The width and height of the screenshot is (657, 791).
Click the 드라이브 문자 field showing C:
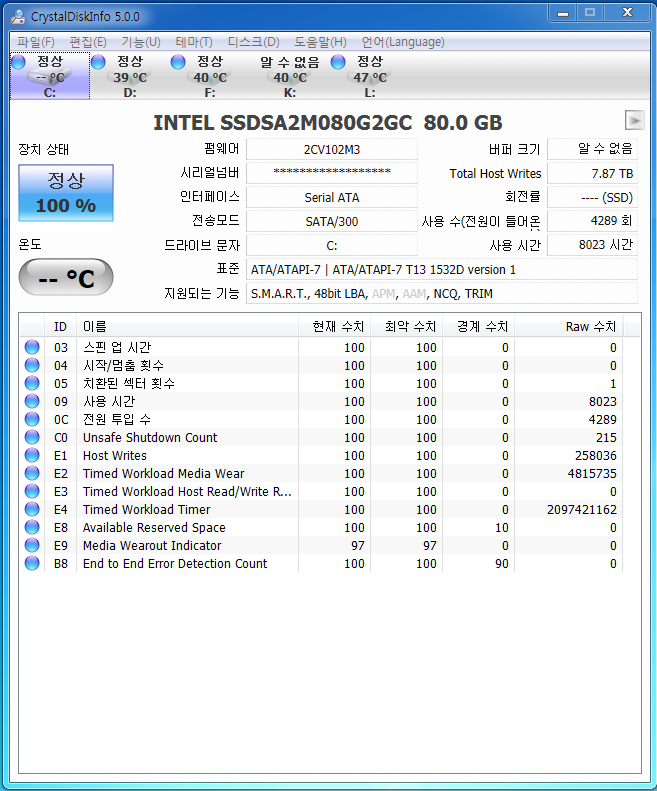(332, 245)
